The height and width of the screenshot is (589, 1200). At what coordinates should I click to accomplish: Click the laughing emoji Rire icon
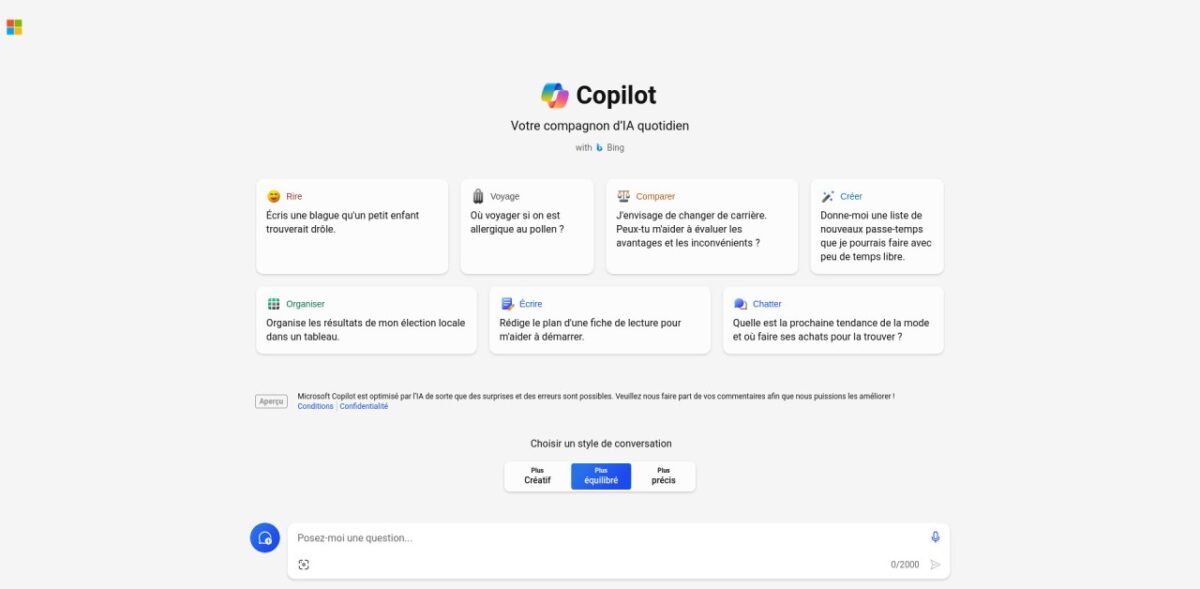click(x=274, y=196)
